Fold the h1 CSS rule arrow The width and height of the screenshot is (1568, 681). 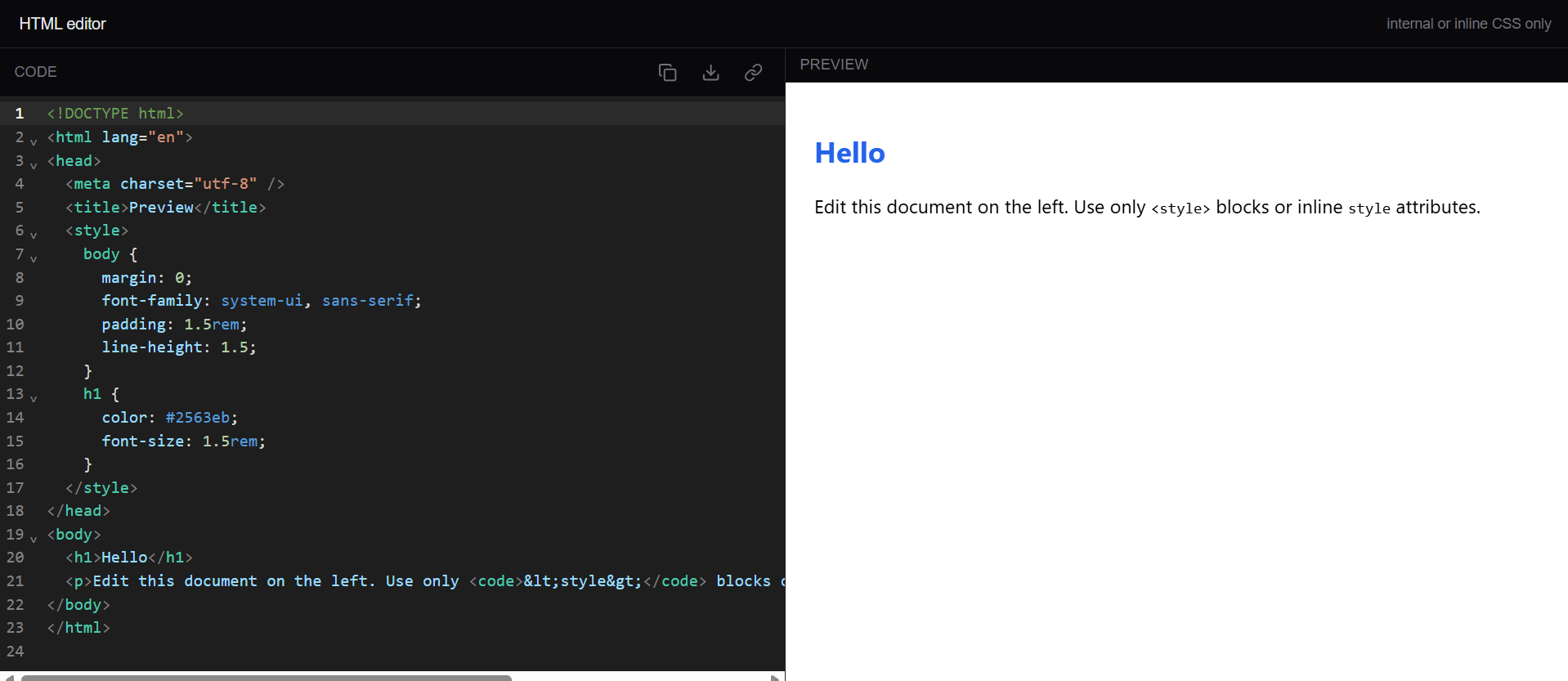[34, 398]
